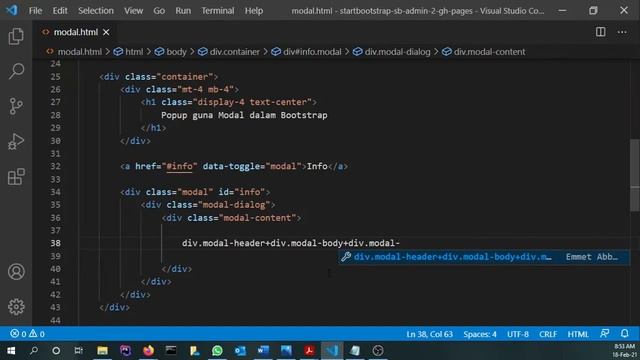Click line number 38 in the gutter
Viewport: 640px width, 360px height.
[x=56, y=243]
